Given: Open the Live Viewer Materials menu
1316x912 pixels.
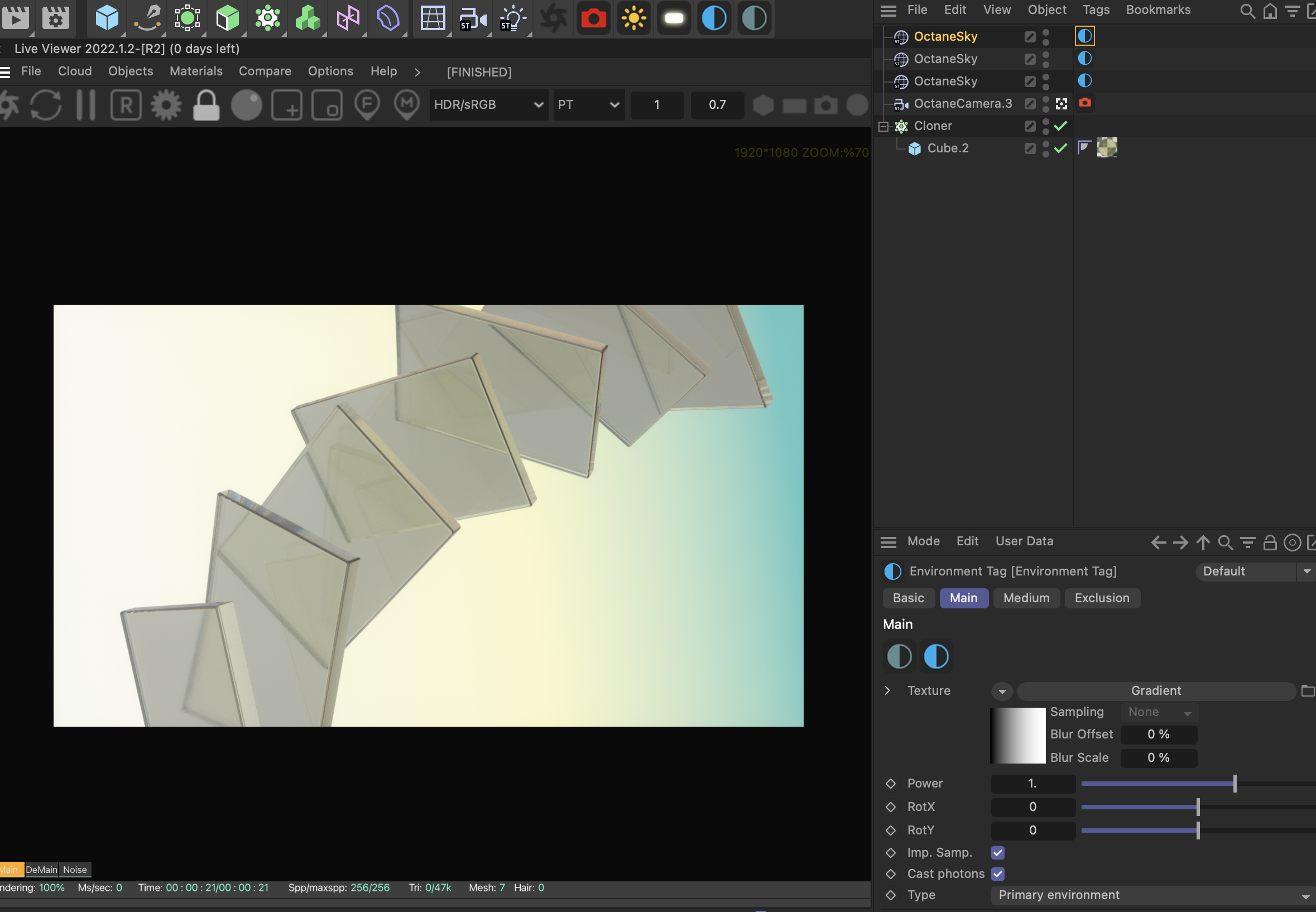Looking at the screenshot, I should coord(196,71).
